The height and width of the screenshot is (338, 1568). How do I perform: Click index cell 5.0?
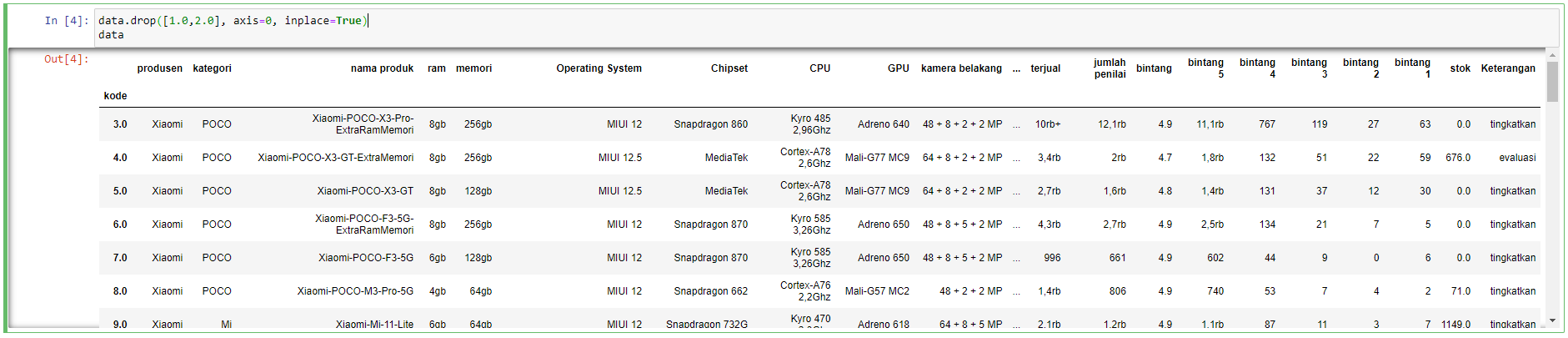coord(120,191)
